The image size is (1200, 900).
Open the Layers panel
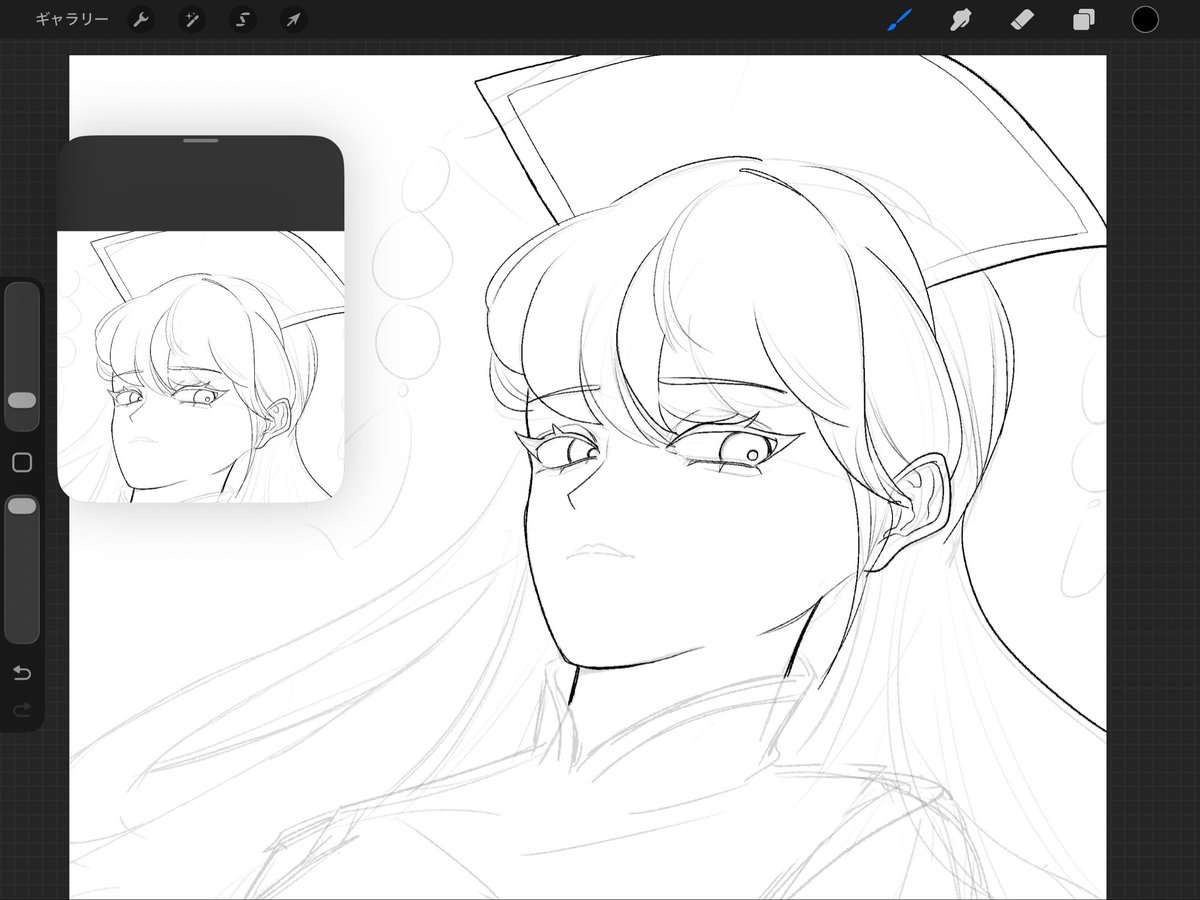[x=1084, y=20]
